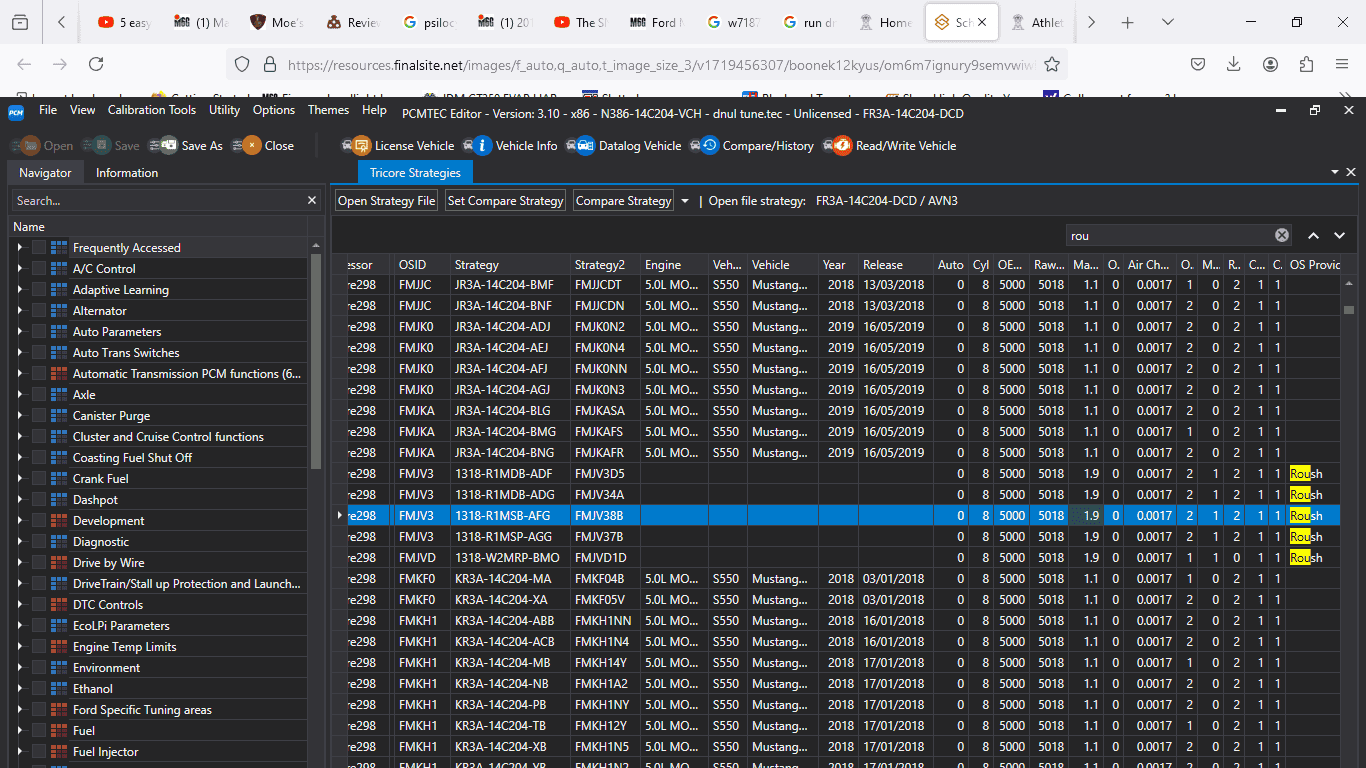Open the Calibration Tools menu
The width and height of the screenshot is (1366, 768).
(152, 110)
